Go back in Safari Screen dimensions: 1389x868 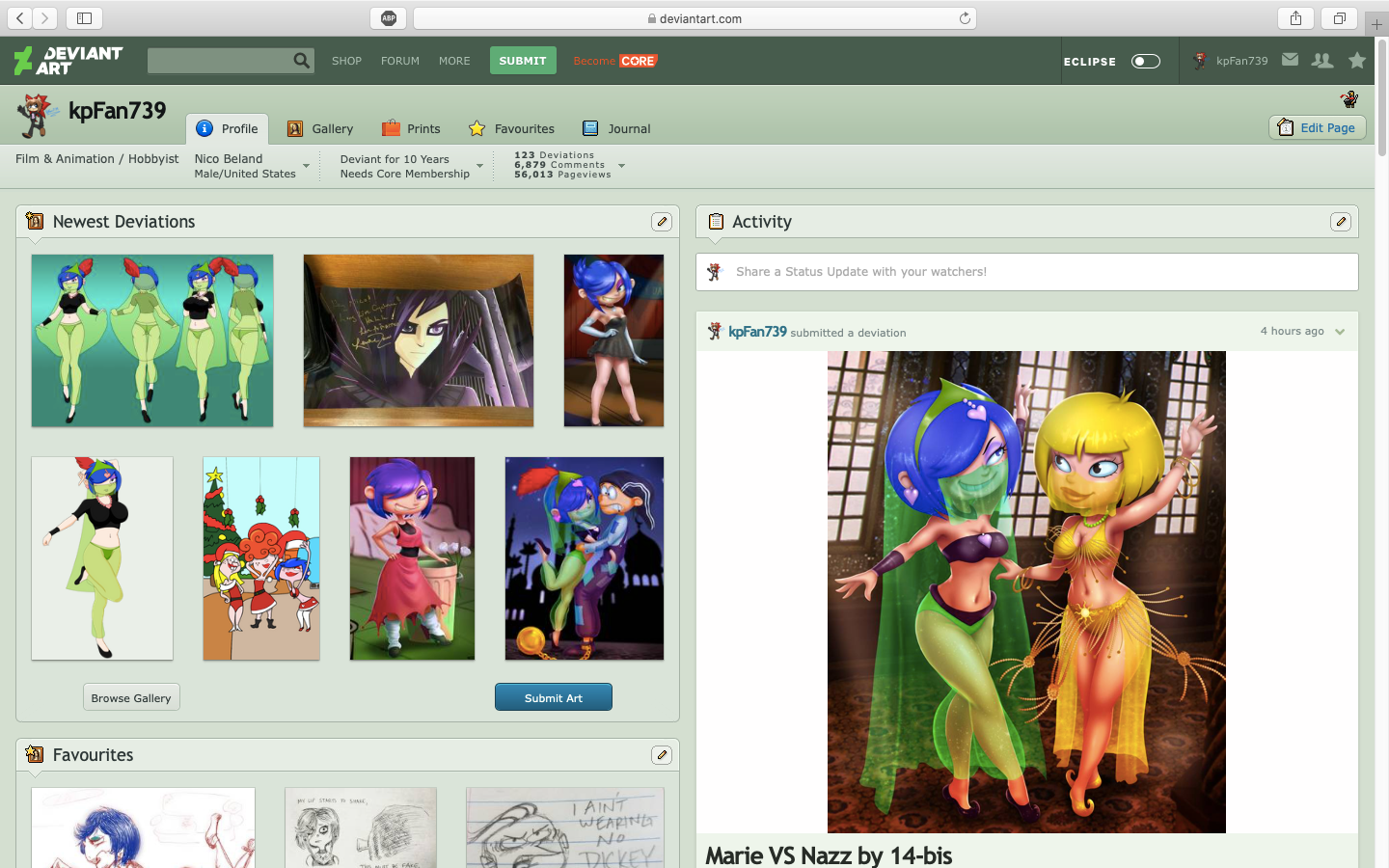(x=20, y=18)
